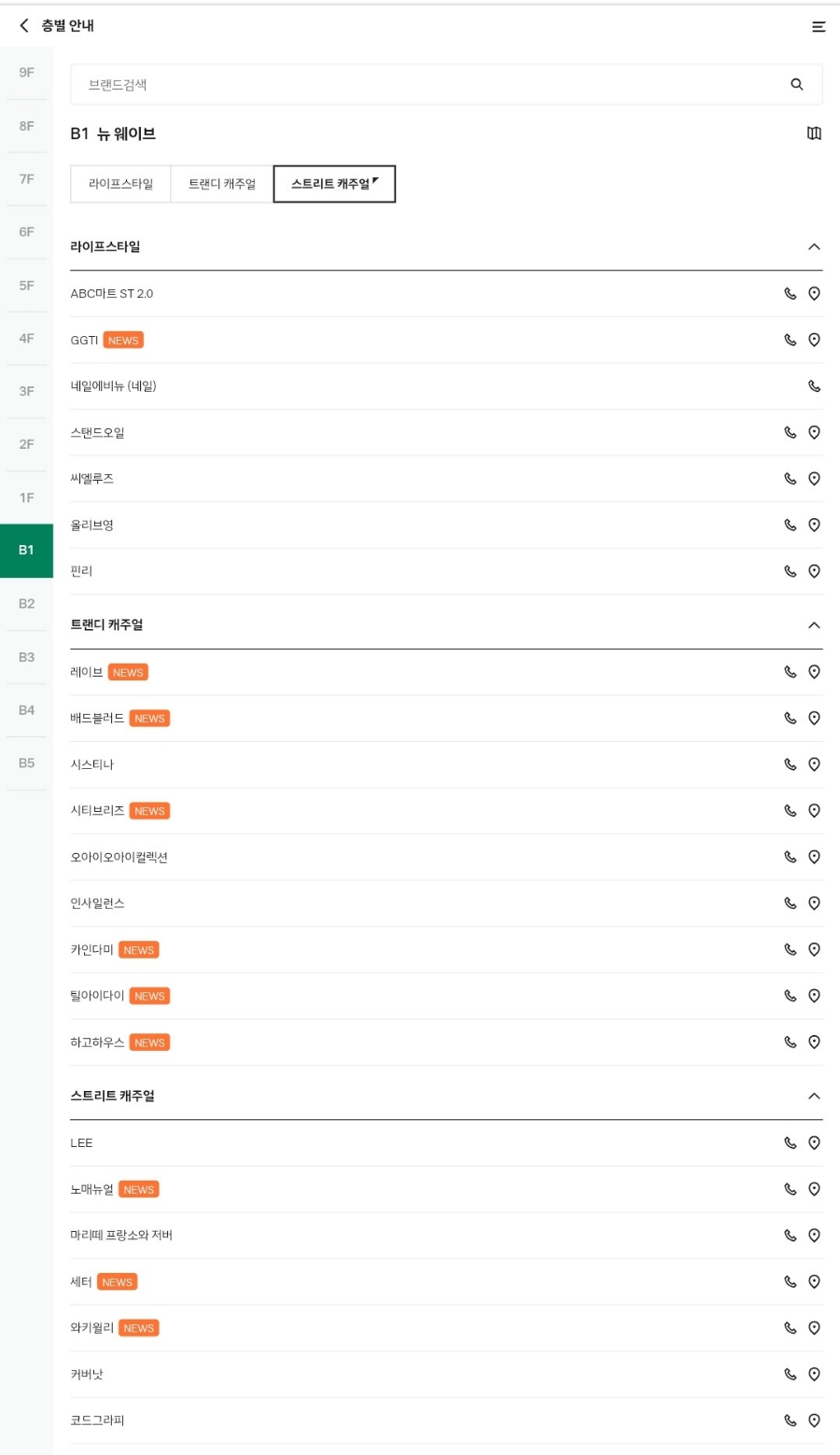
Task: Switch to floor 1F
Action: coord(26,497)
